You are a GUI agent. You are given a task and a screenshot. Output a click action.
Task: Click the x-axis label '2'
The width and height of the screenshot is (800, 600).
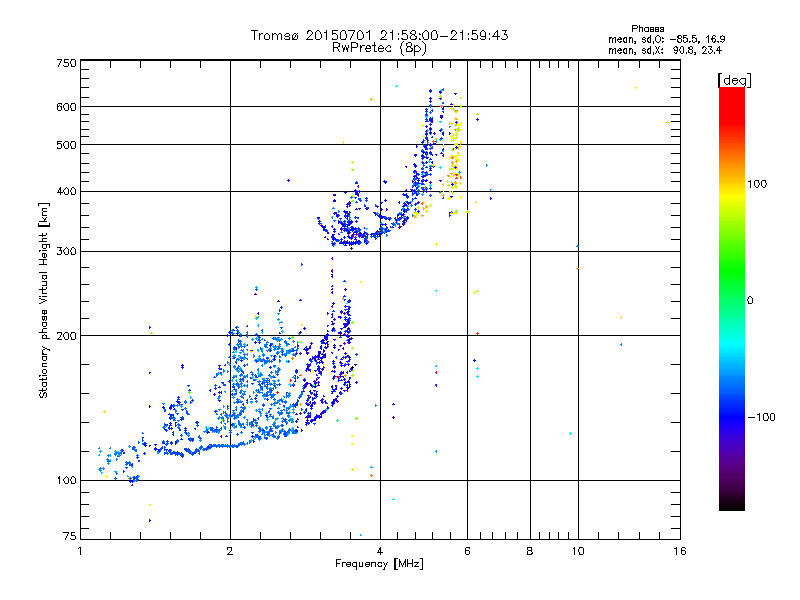click(230, 551)
